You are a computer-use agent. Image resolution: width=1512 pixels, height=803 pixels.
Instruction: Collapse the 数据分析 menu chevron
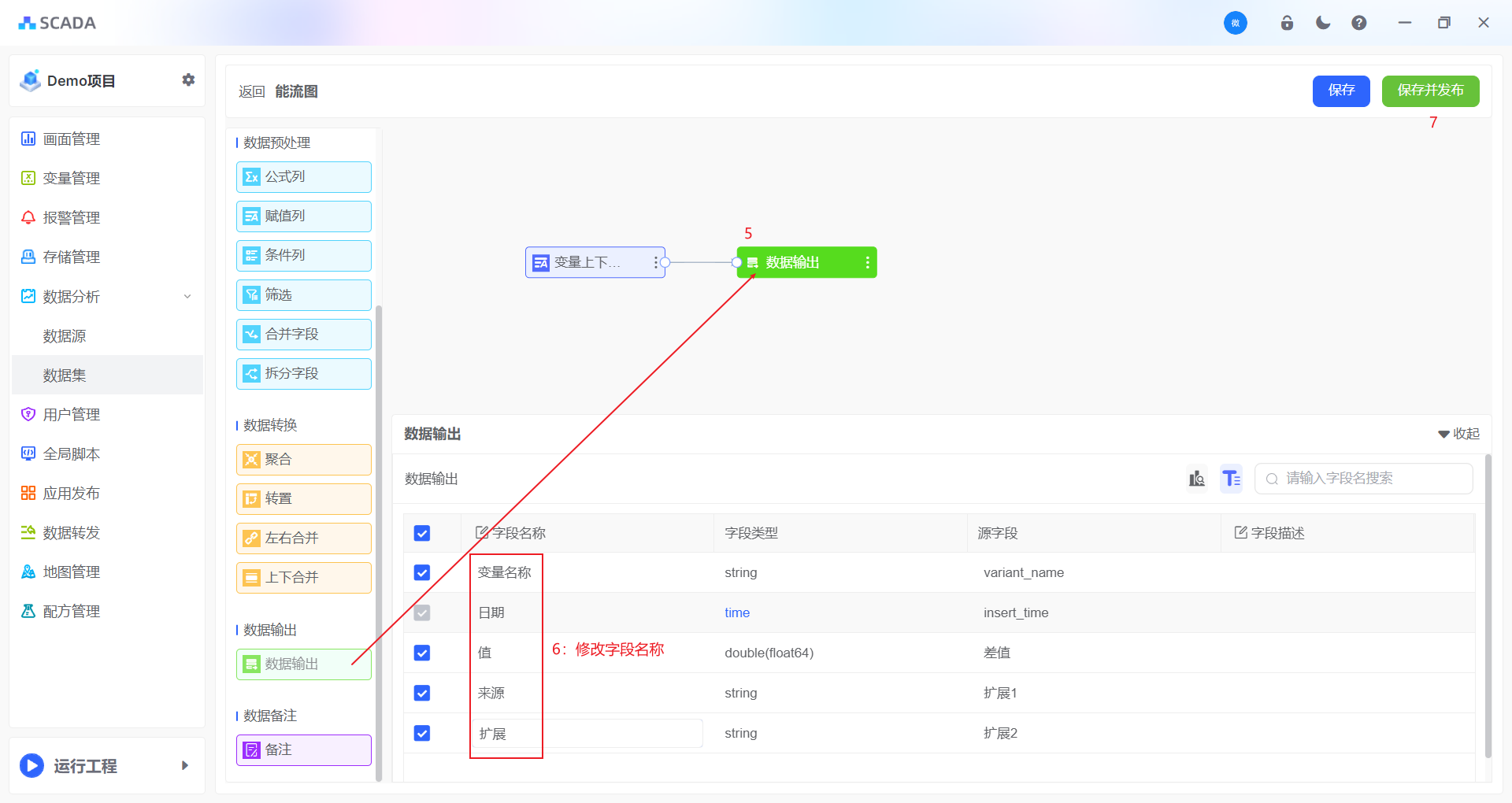click(x=187, y=297)
